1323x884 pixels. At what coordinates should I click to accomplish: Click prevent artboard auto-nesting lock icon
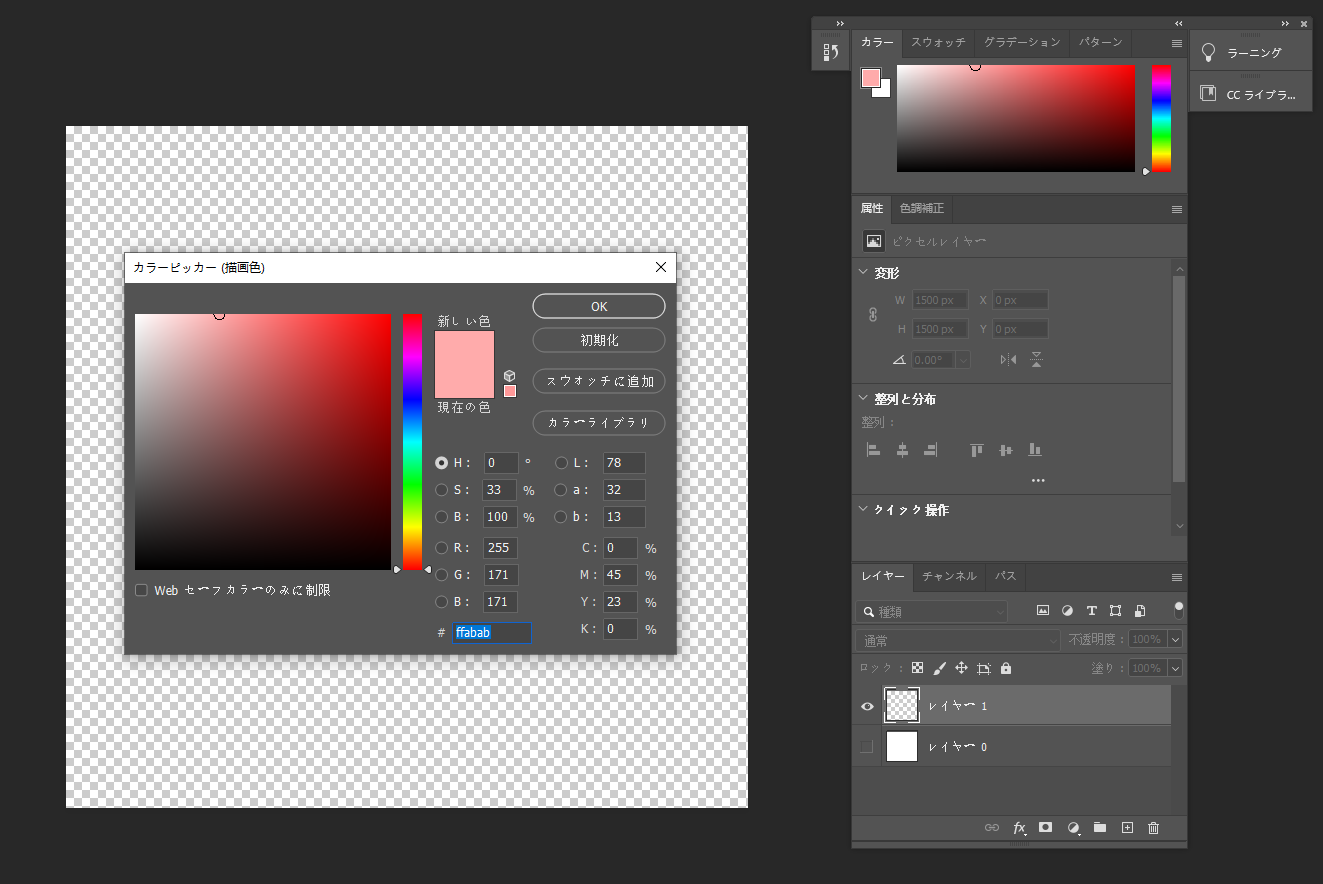pyautogui.click(x=984, y=668)
